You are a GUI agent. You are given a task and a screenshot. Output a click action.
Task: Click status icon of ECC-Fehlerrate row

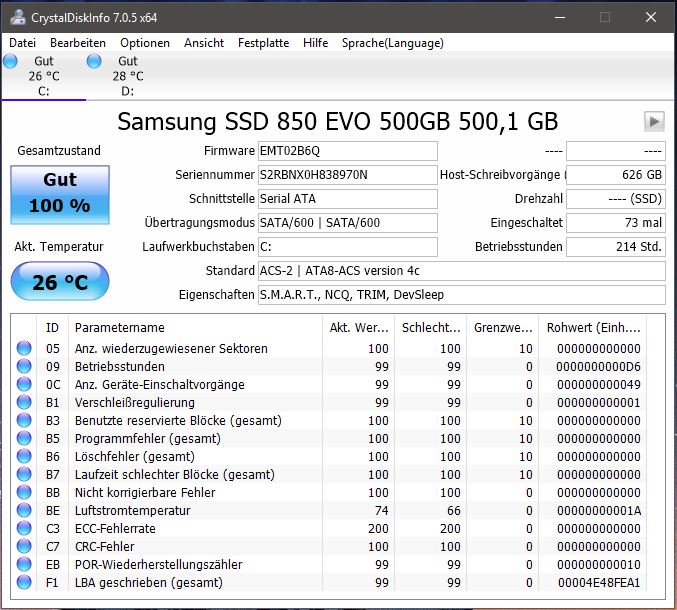click(24, 528)
